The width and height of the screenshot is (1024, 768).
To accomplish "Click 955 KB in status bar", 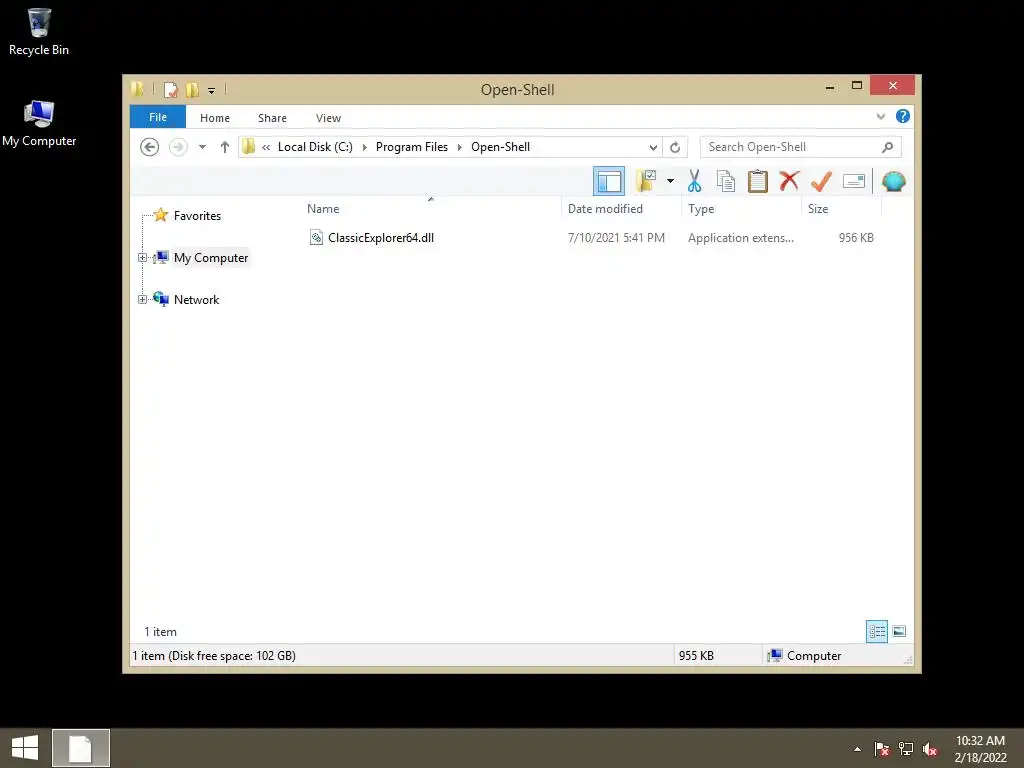I will point(696,656).
